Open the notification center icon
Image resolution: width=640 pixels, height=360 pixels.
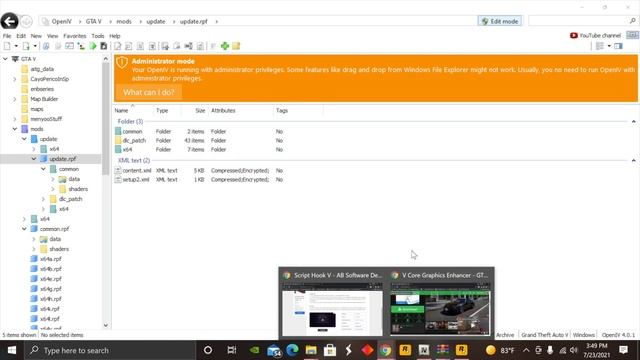point(623,350)
